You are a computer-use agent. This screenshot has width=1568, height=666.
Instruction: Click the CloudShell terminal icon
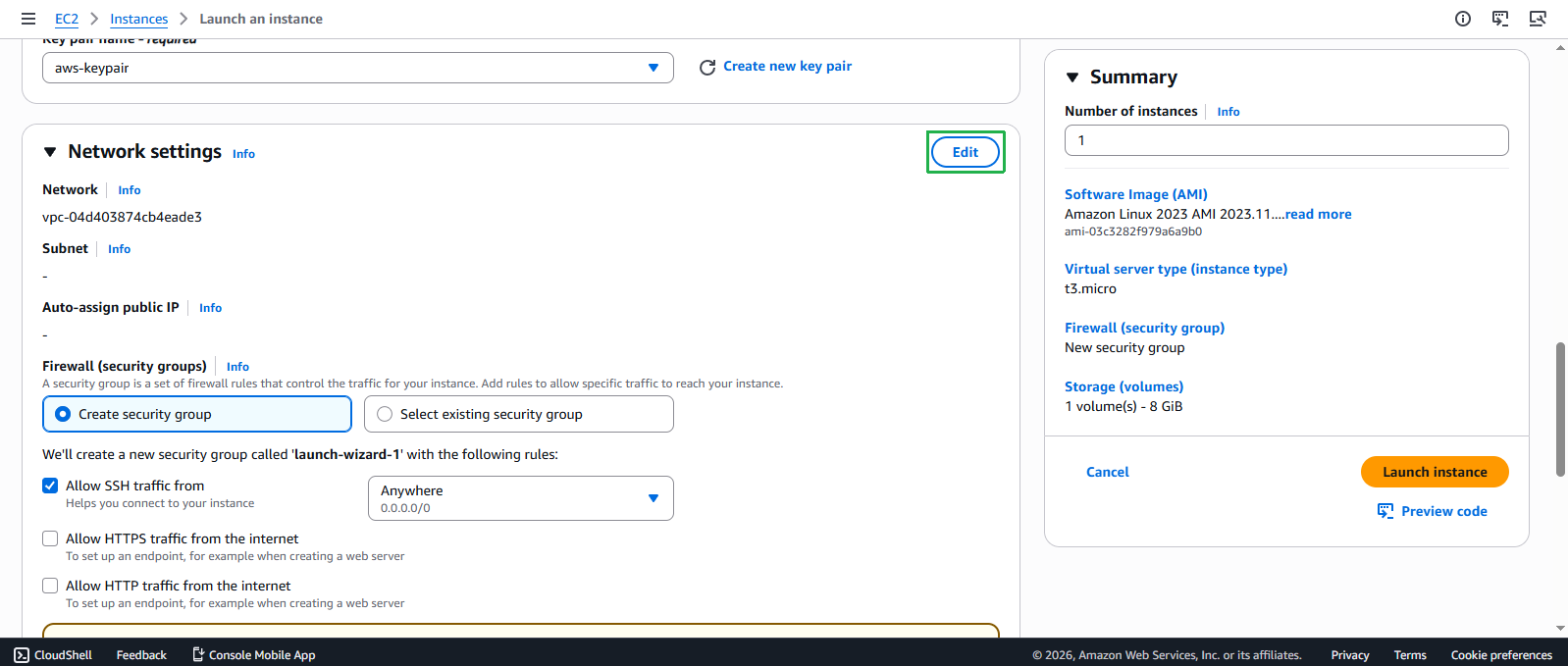pyautogui.click(x=22, y=654)
